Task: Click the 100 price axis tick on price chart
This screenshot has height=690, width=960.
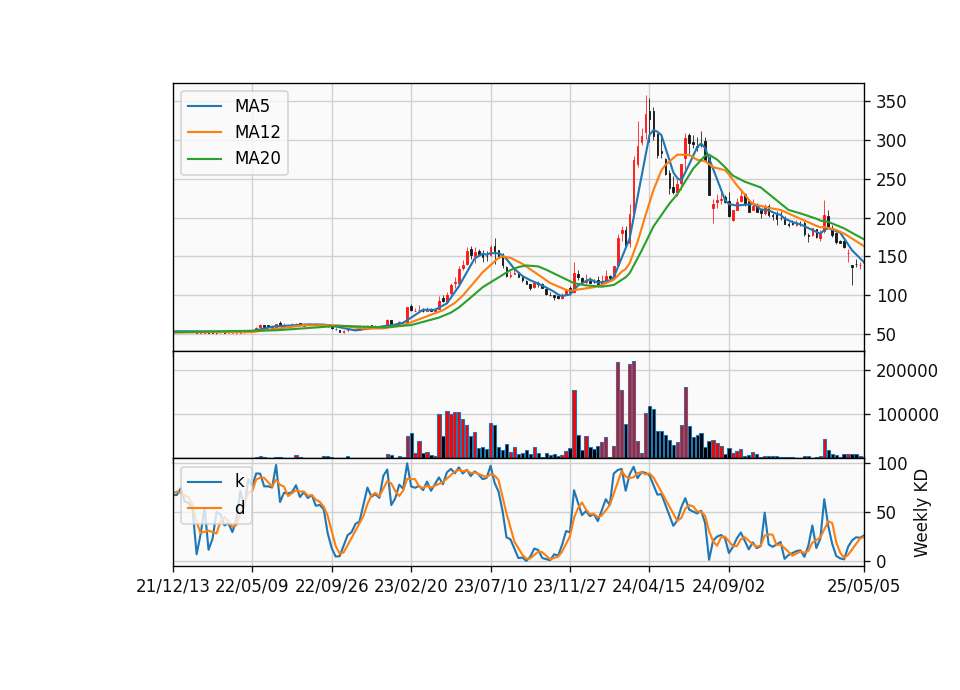Action: 891,296
